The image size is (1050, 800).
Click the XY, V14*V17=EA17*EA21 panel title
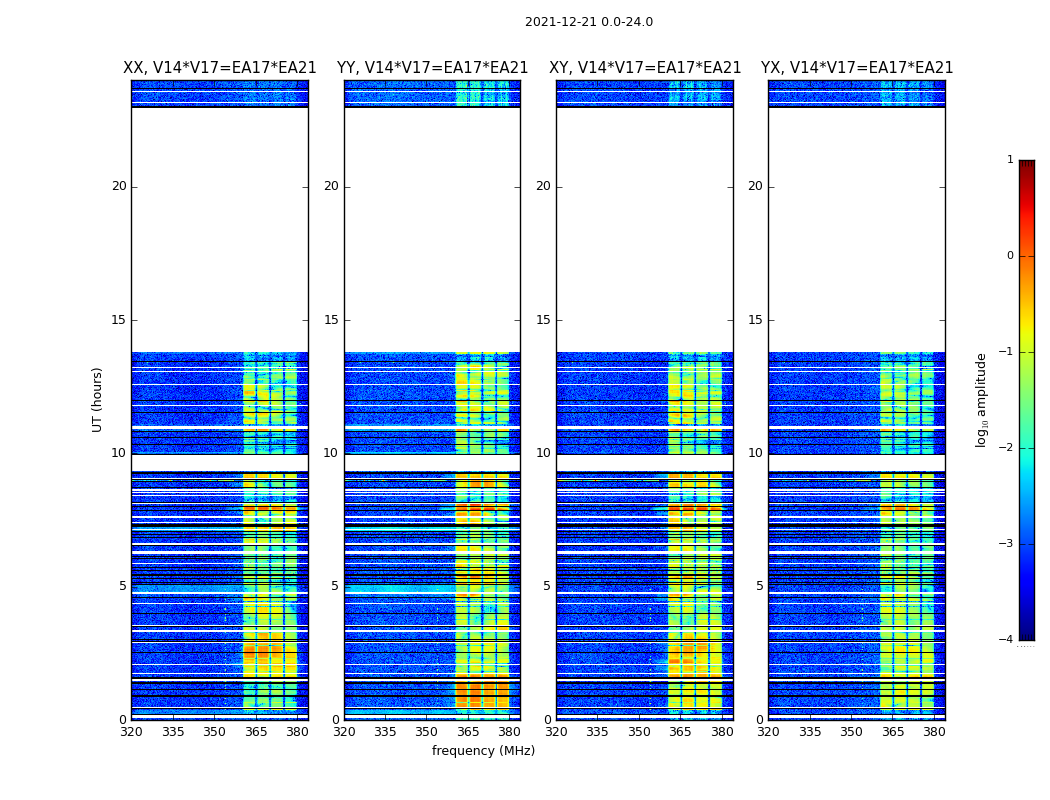pyautogui.click(x=645, y=68)
